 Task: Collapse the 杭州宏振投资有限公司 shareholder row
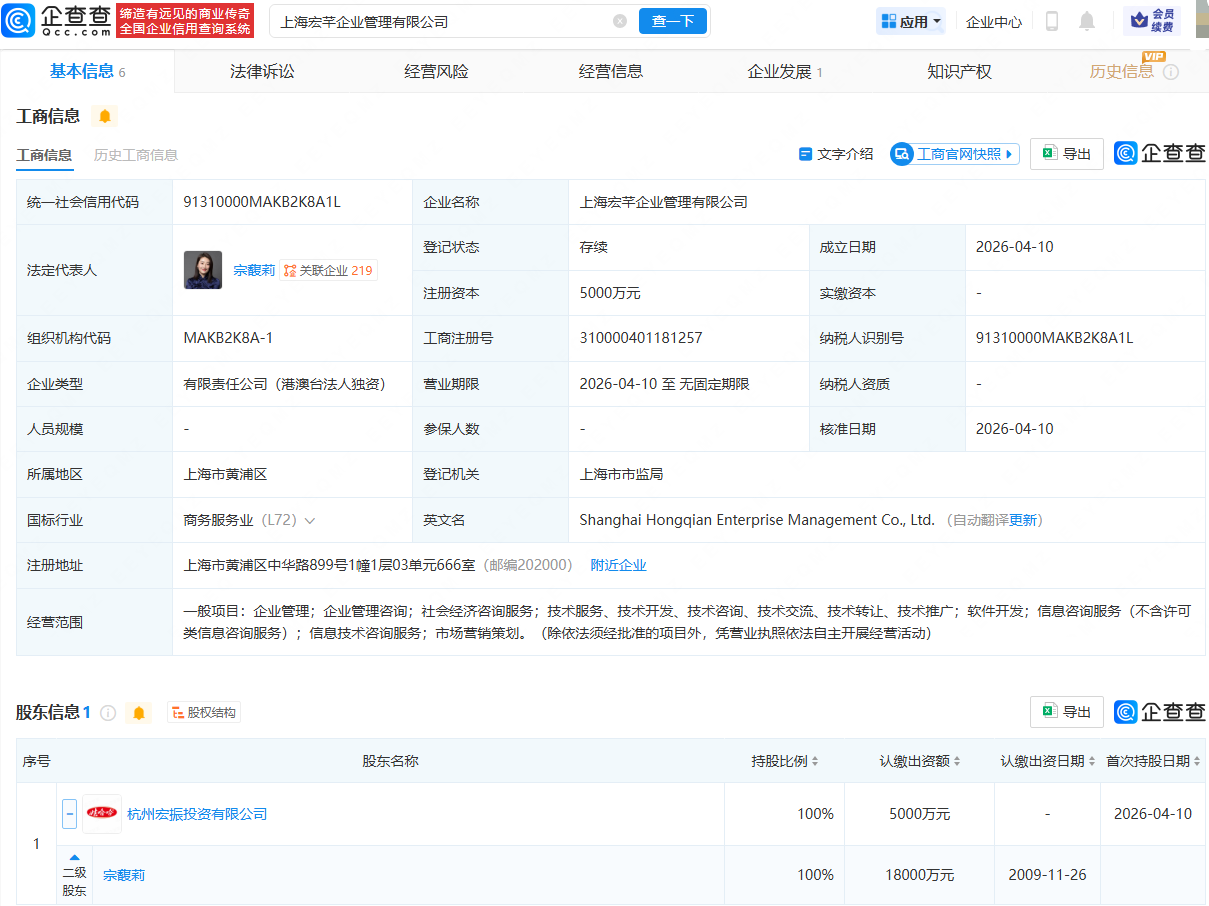pos(68,813)
